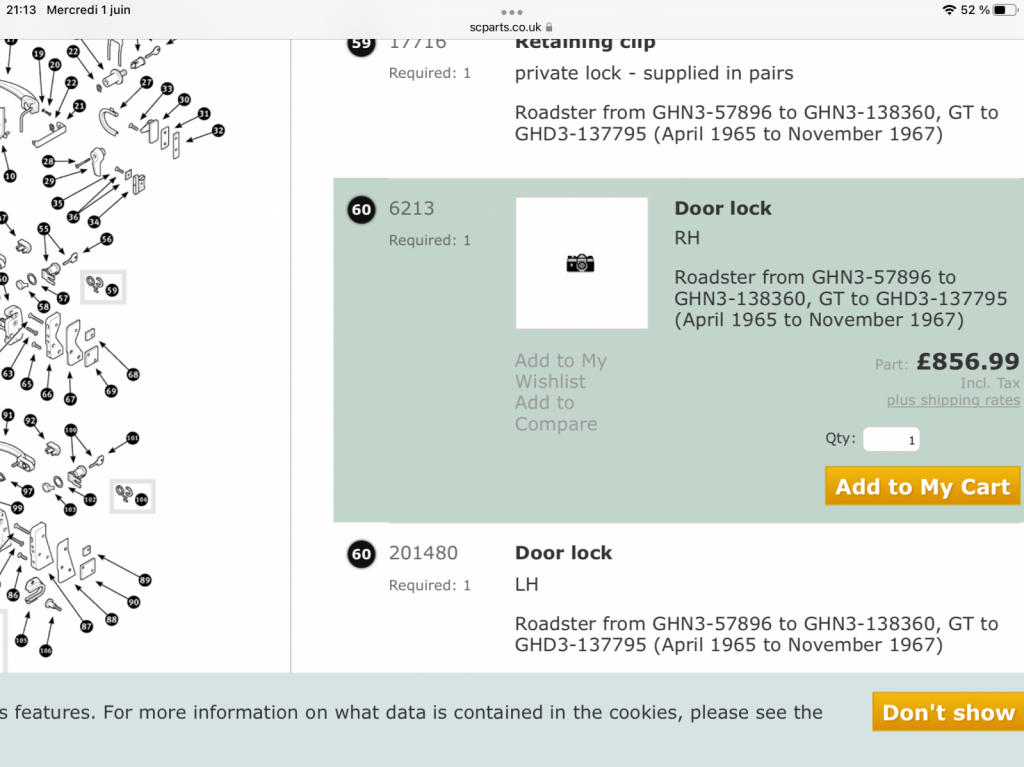Click diagram callout number 32

218,131
